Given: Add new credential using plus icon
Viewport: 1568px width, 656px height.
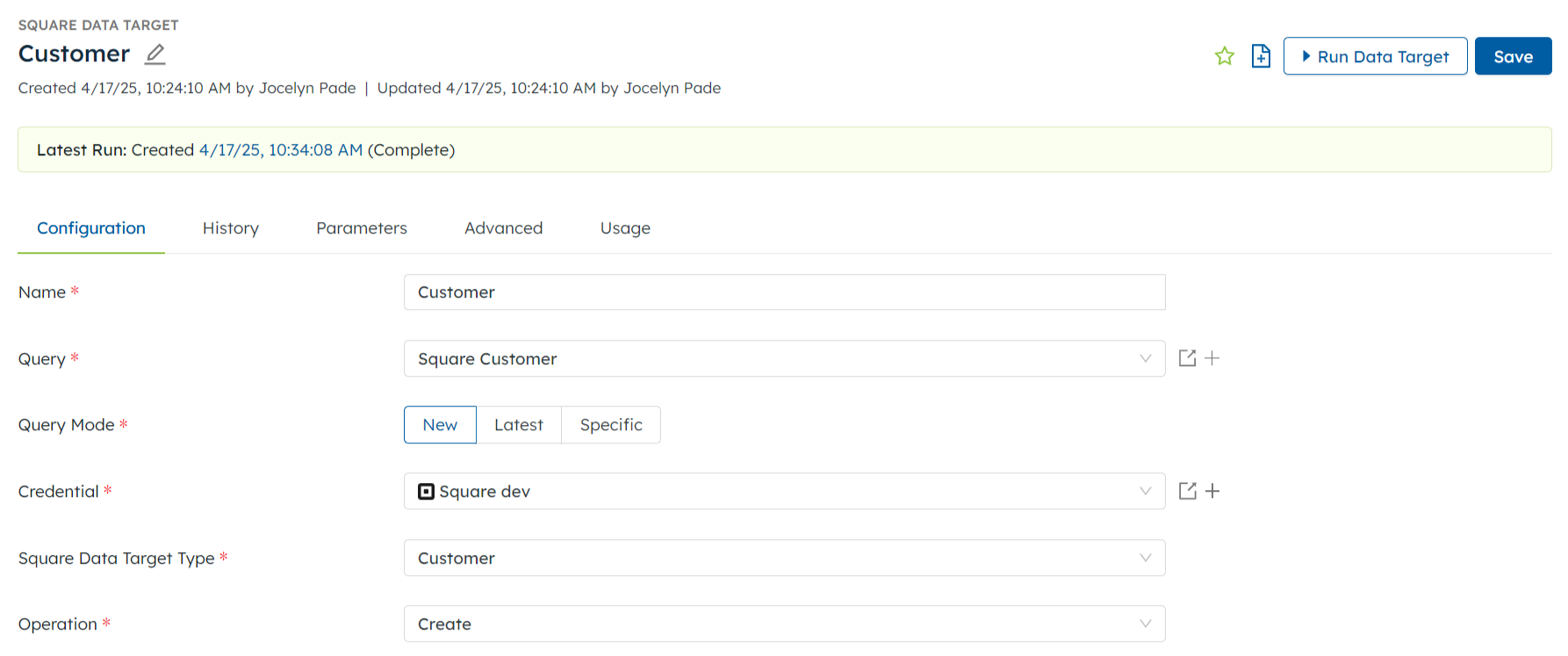Looking at the screenshot, I should click(1212, 491).
